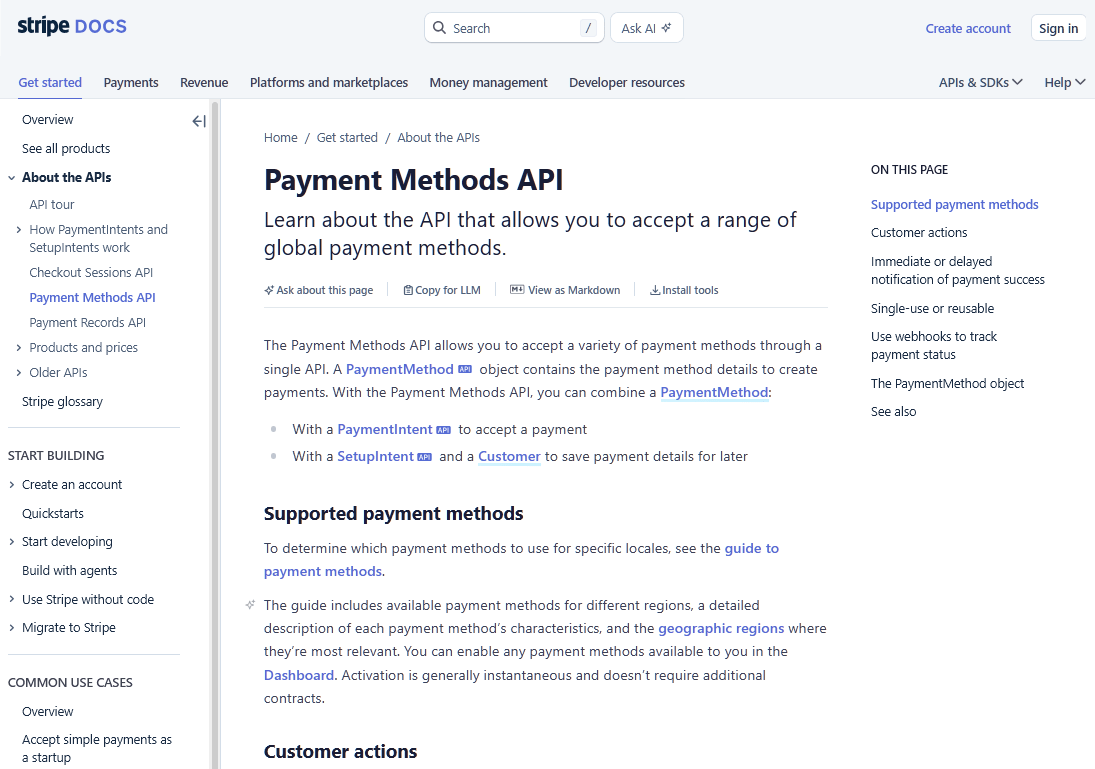The image size is (1095, 769).
Task: Open the APIs & SDKs dropdown
Action: pos(980,82)
